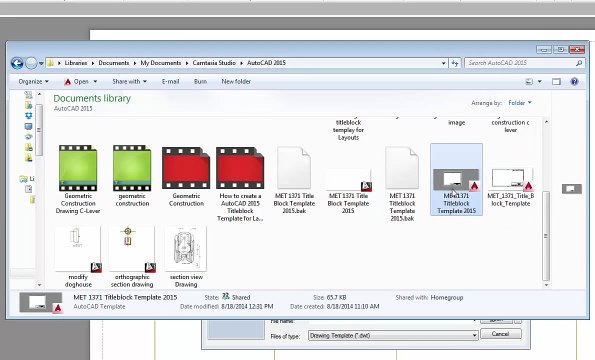Click the New folder command
This screenshot has width=595, height=360.
point(236,82)
